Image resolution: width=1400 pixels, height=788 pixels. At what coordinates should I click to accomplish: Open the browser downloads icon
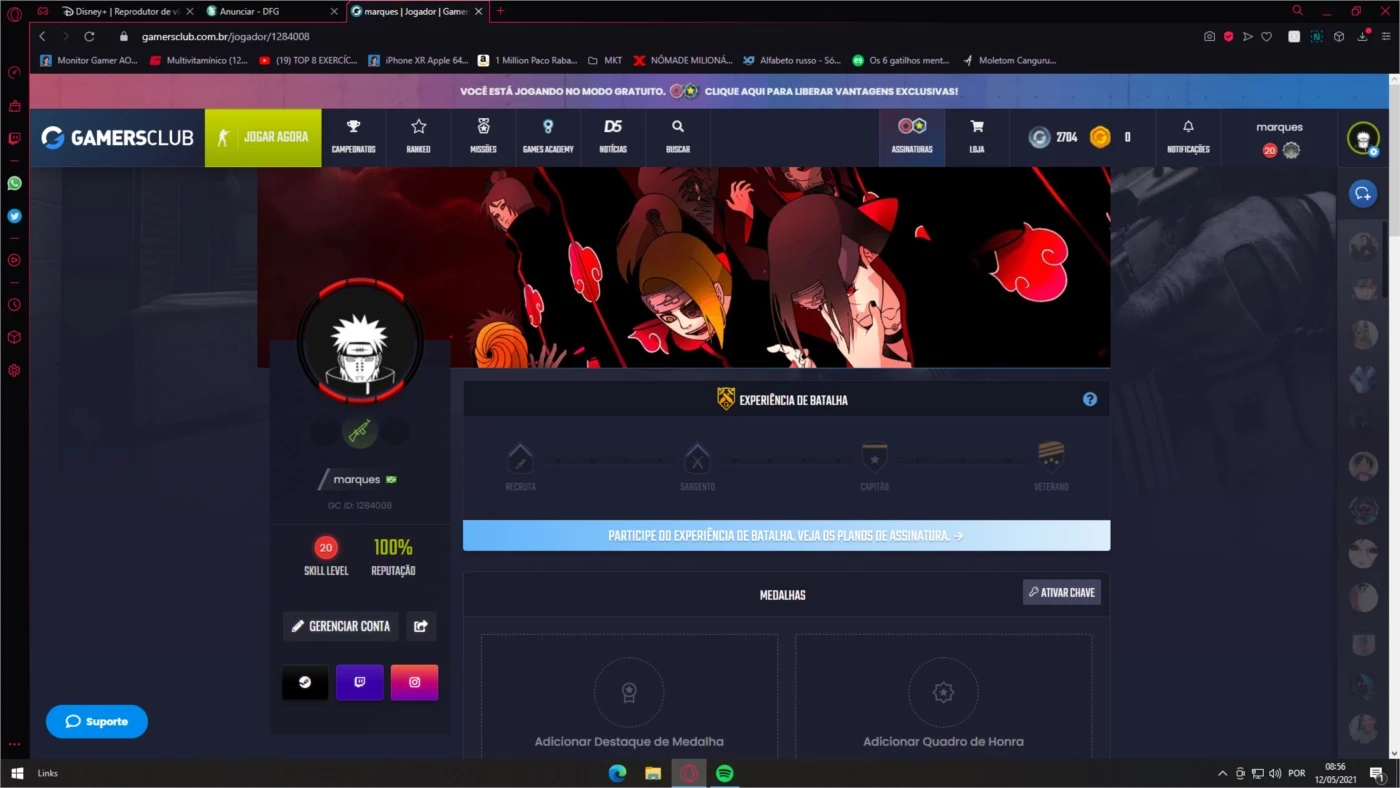pyautogui.click(x=1362, y=36)
